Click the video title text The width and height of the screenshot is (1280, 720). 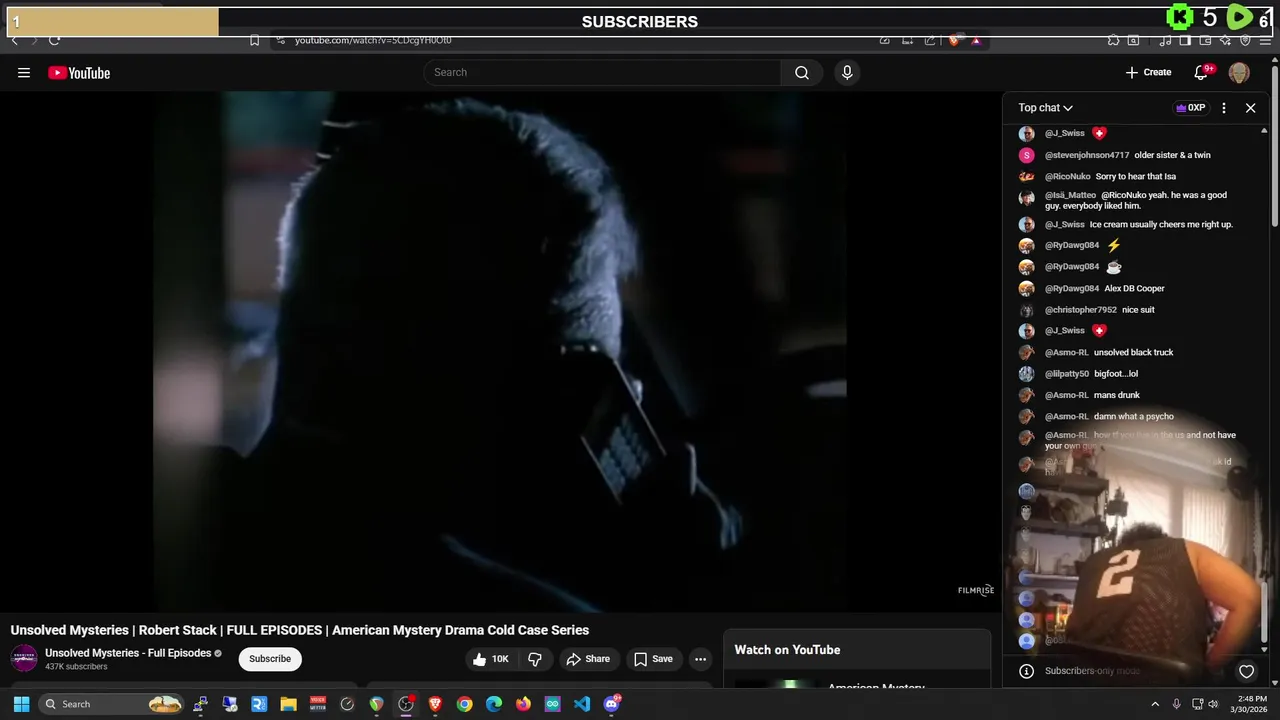300,630
